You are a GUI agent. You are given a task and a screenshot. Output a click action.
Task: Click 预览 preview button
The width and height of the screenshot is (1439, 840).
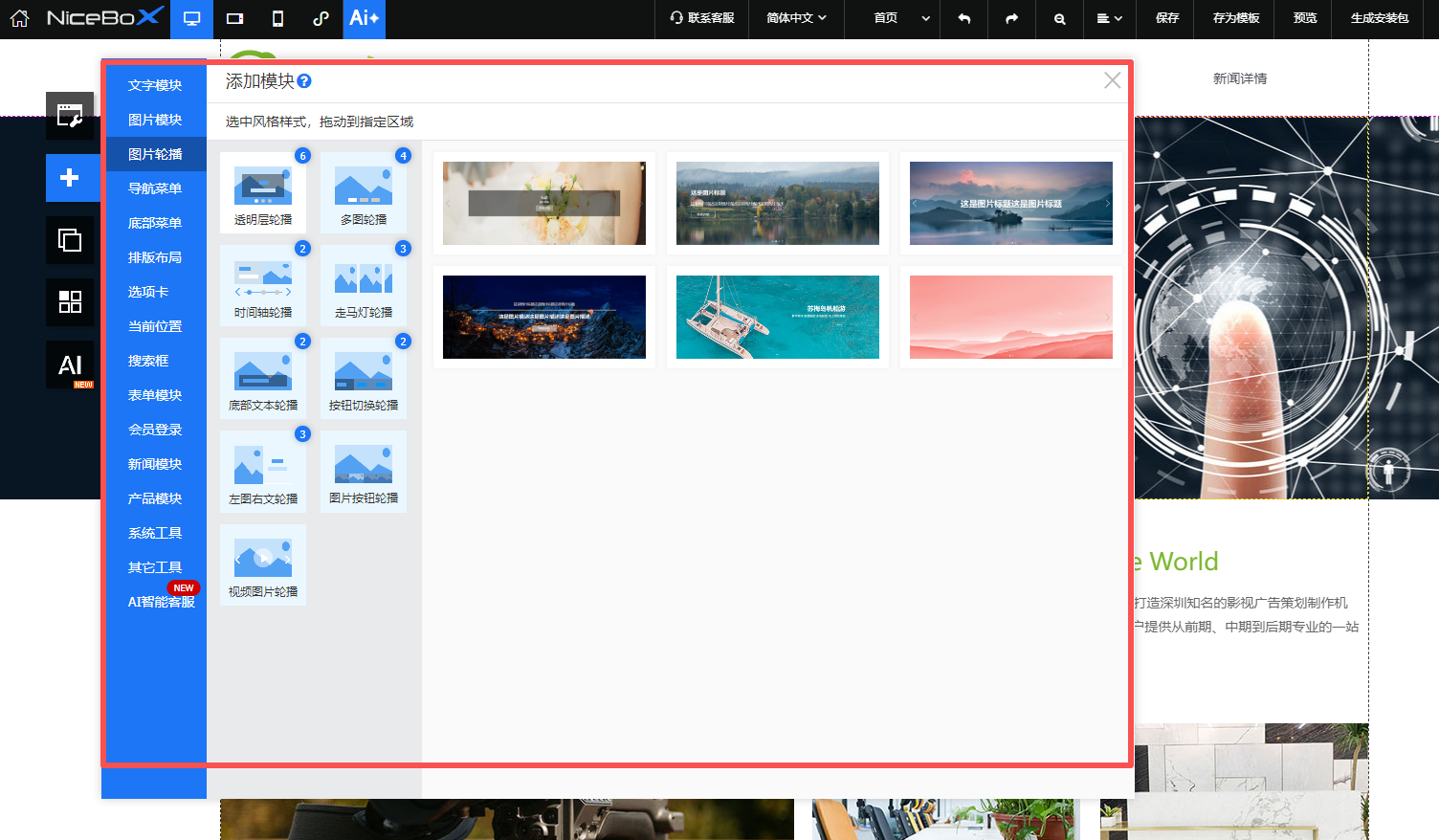point(1304,18)
